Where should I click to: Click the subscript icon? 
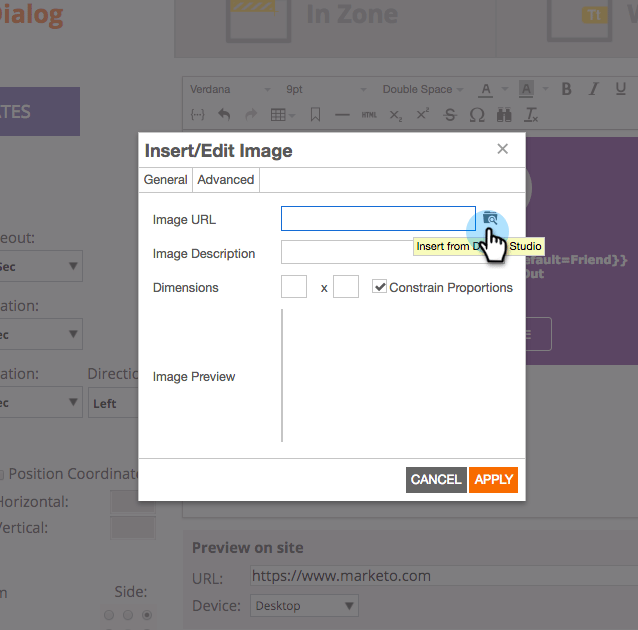click(395, 116)
